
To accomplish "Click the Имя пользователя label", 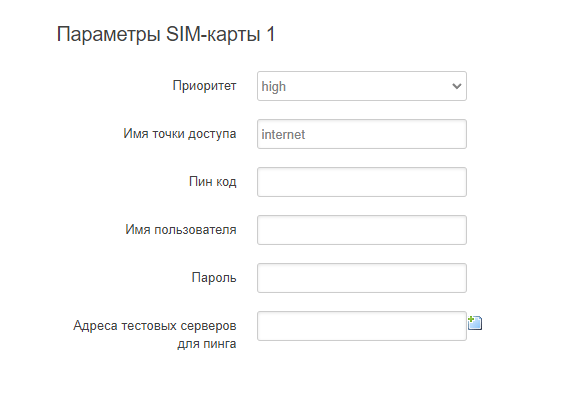I will 181,230.
